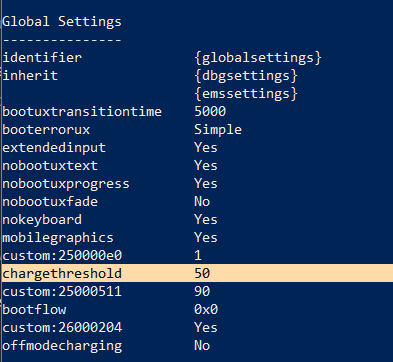This screenshot has width=393, height=362.
Task: Click the extendedinput setting name
Action: coord(54,148)
